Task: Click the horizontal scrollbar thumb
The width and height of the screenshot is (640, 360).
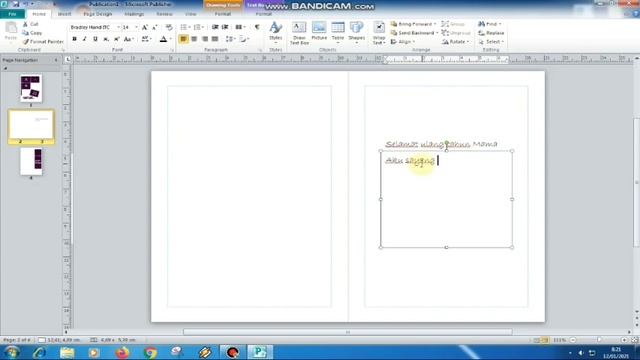Action: coord(347,332)
